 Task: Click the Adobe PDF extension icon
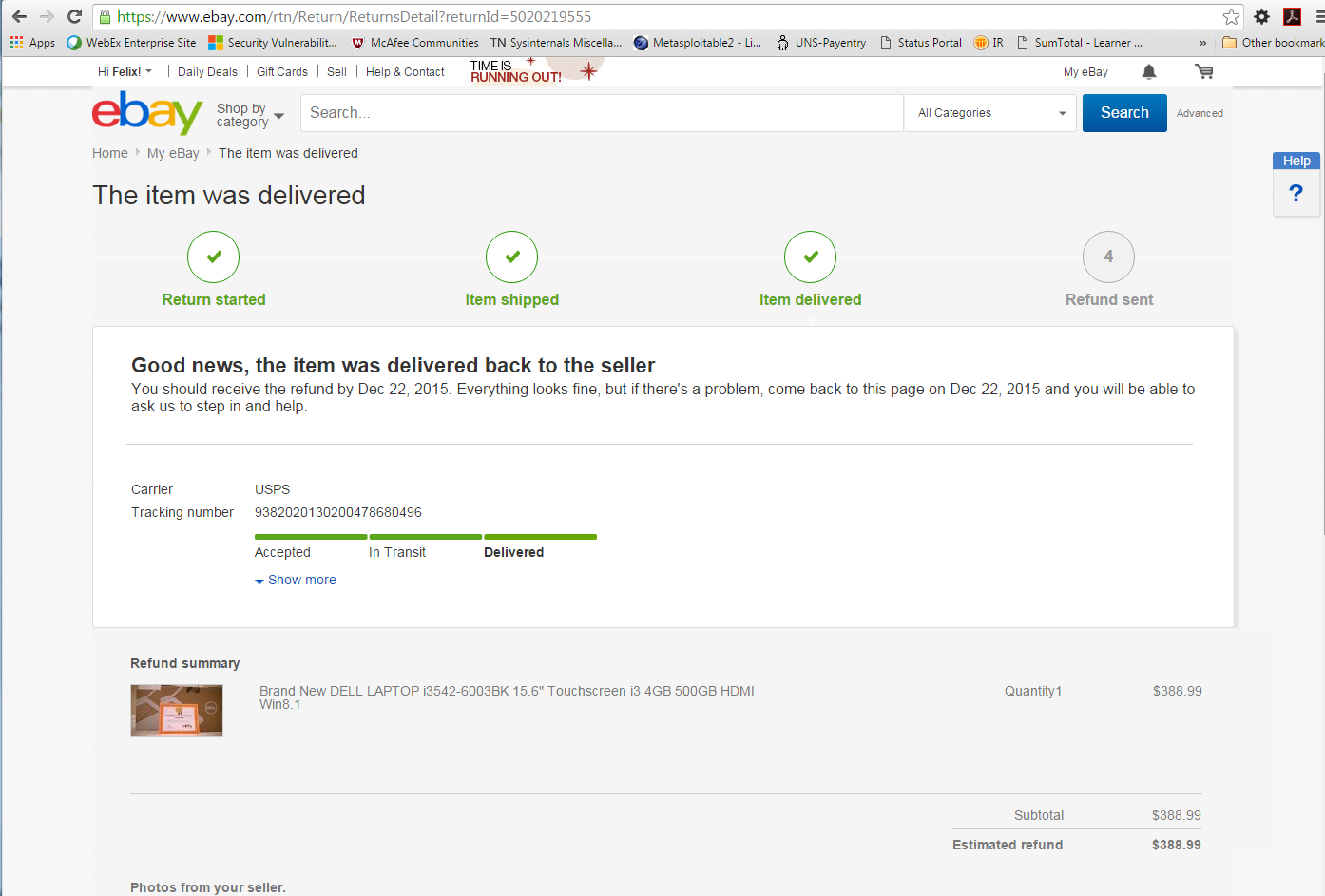pos(1292,16)
